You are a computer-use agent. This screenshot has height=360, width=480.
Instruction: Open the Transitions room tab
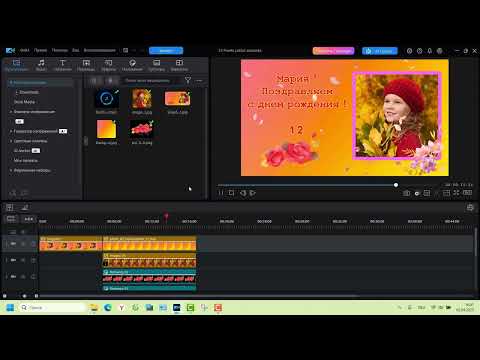pyautogui.click(x=86, y=65)
